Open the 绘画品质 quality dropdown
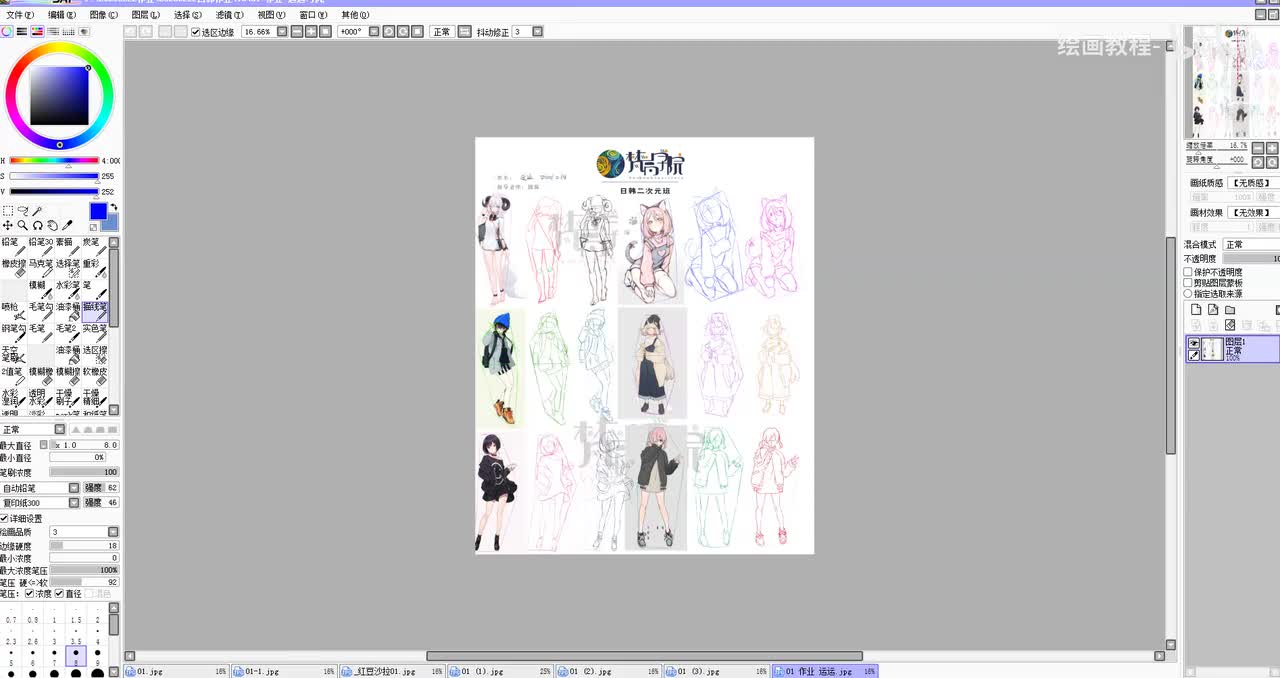This screenshot has width=1280, height=678. pyautogui.click(x=113, y=532)
